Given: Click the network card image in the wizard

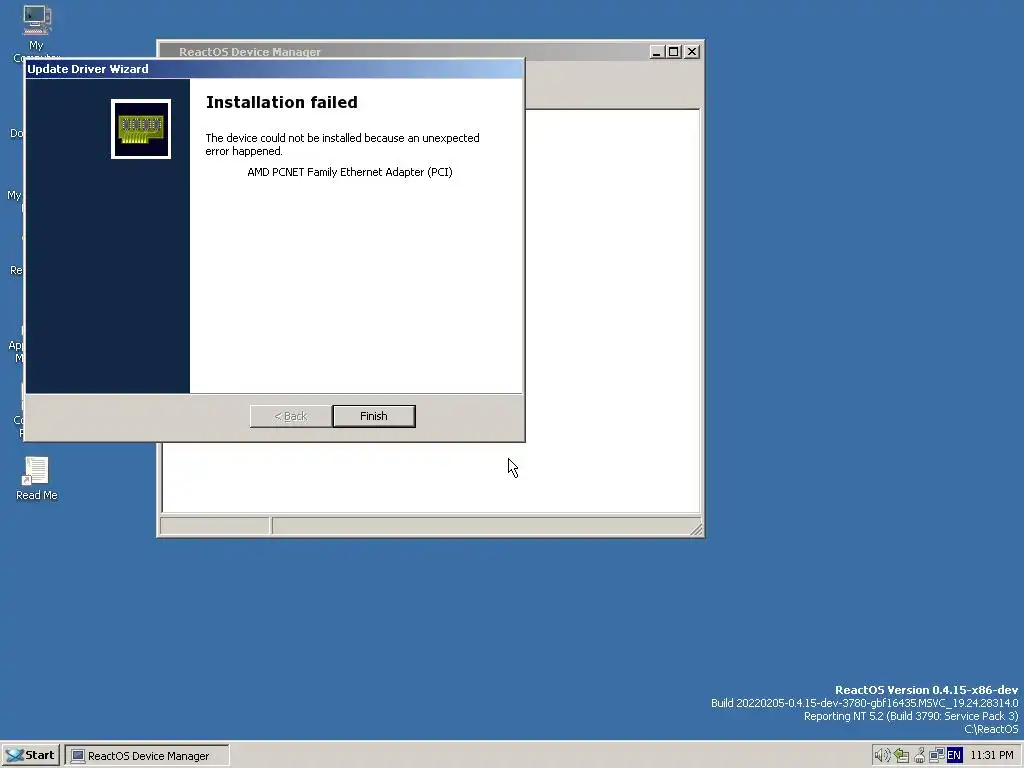Looking at the screenshot, I should point(141,129).
